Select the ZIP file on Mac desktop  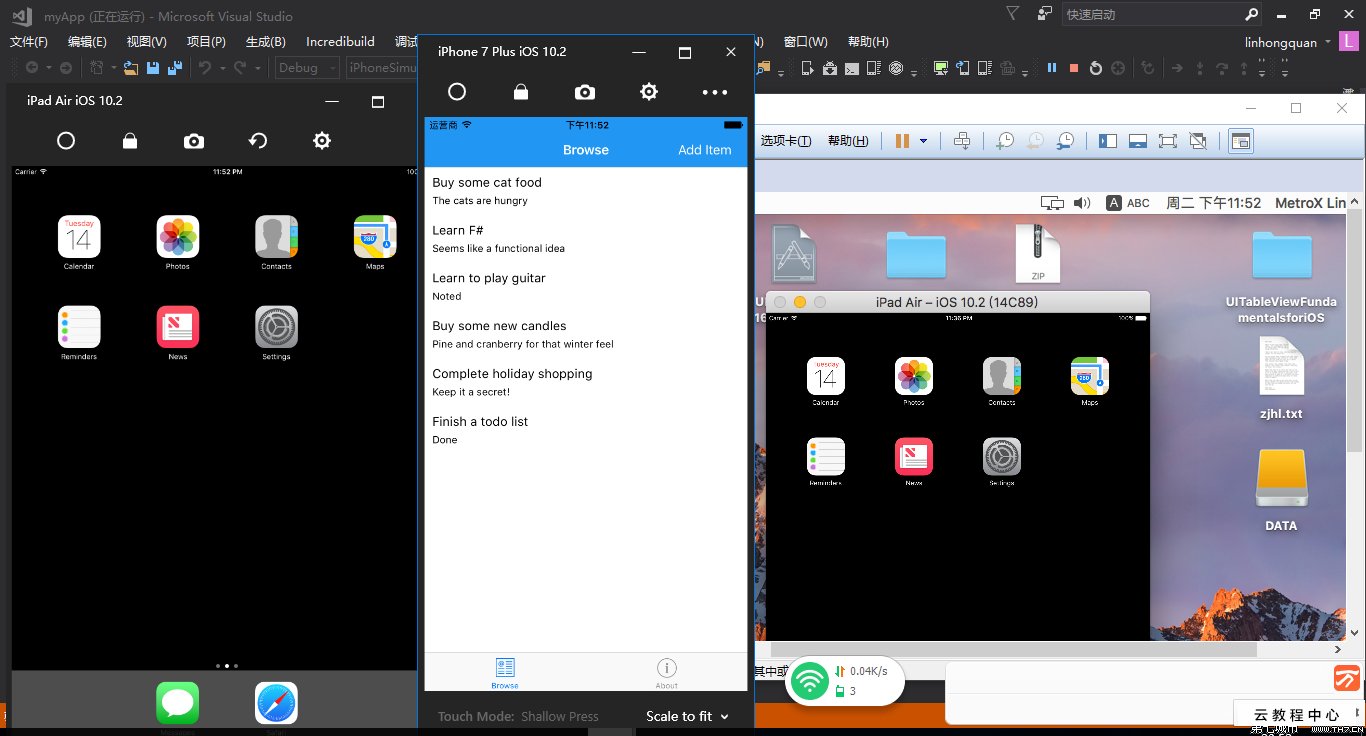[1037, 253]
